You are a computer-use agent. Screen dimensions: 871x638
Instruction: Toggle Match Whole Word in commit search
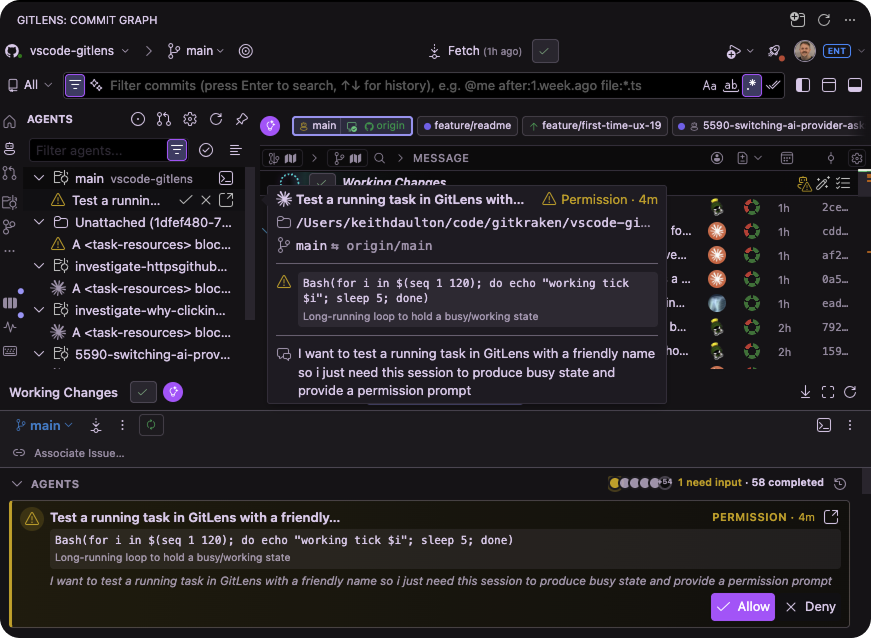click(730, 86)
